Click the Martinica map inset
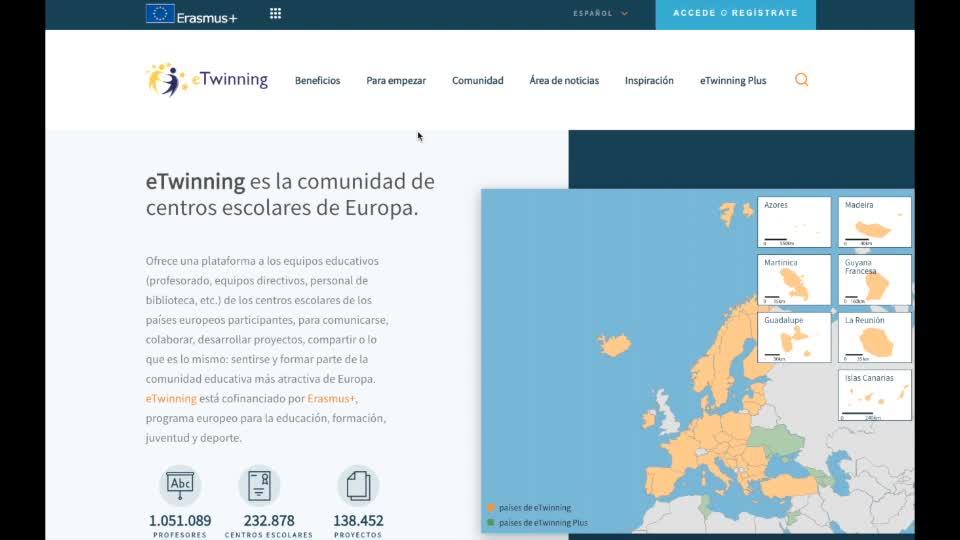 pyautogui.click(x=794, y=280)
